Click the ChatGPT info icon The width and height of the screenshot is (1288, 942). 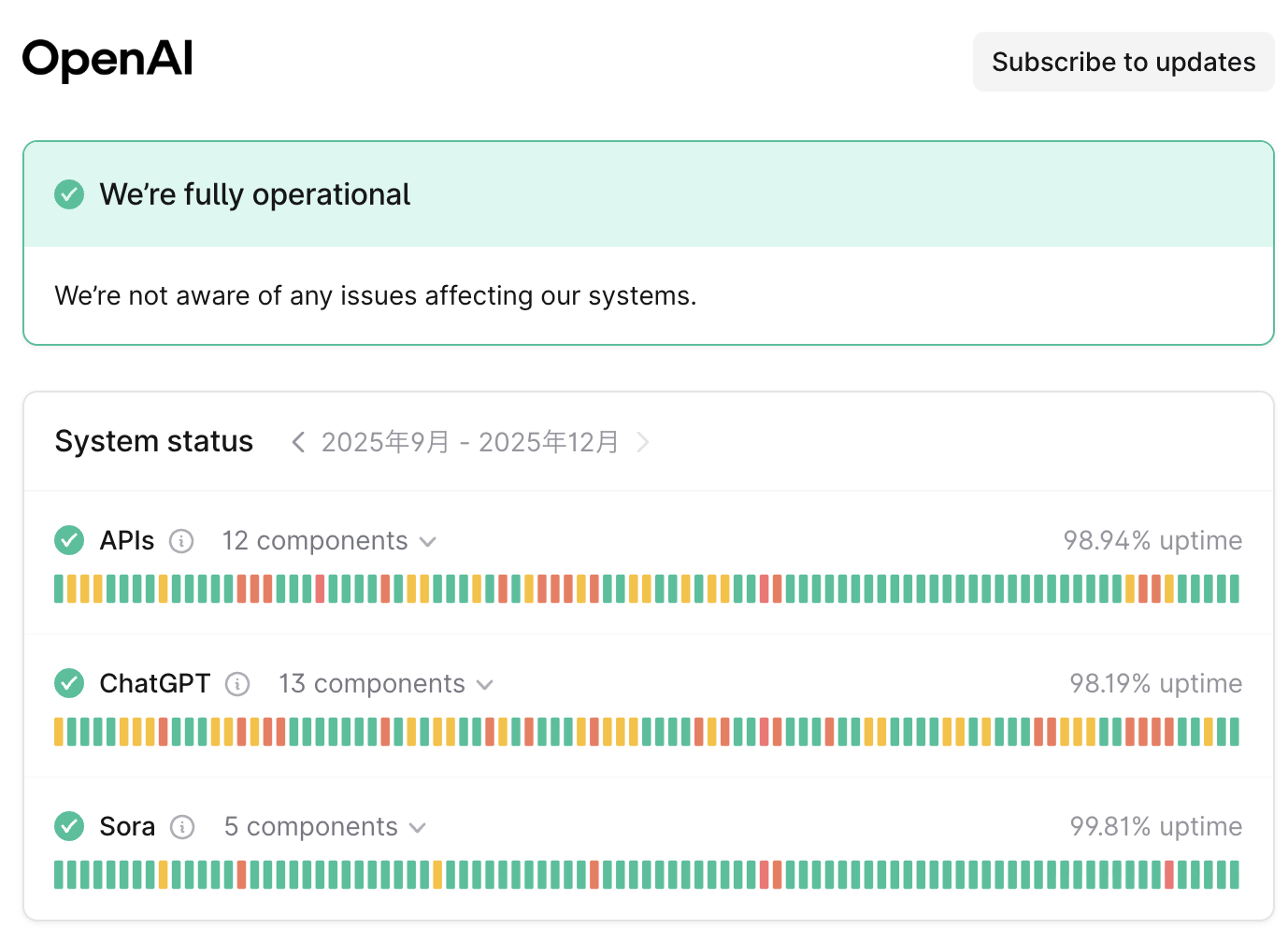(238, 684)
